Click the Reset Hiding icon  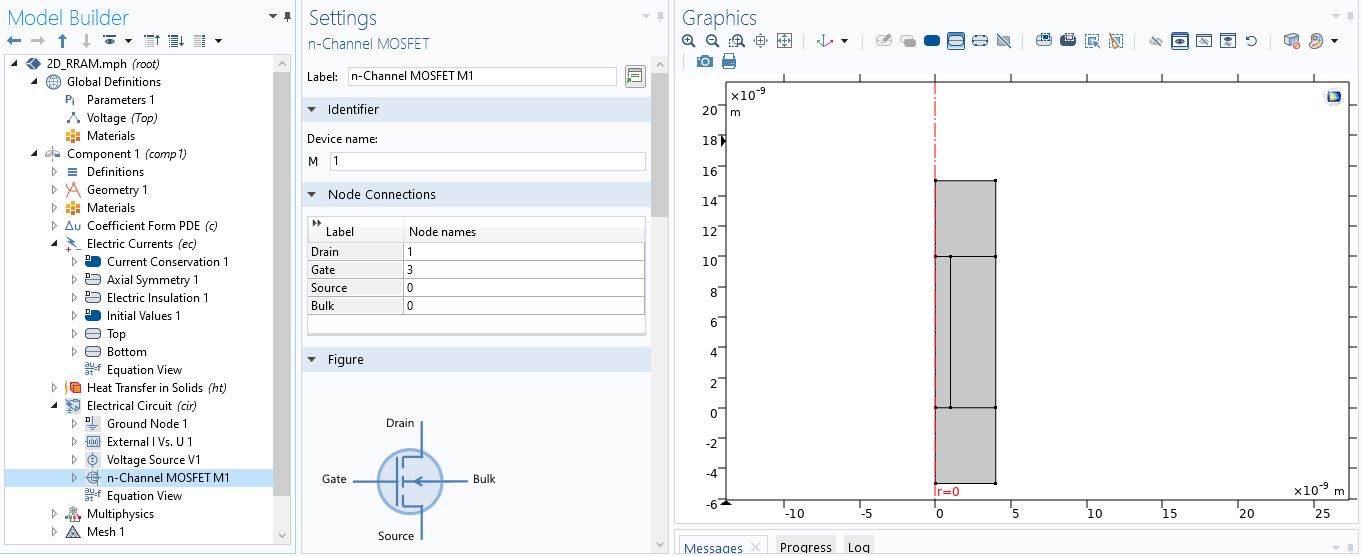[x=1251, y=41]
